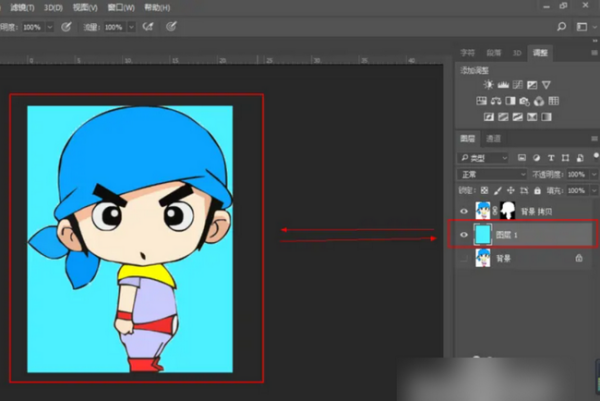This screenshot has width=600, height=401.
Task: Add an Exposure adjustment layer
Action: click(532, 85)
